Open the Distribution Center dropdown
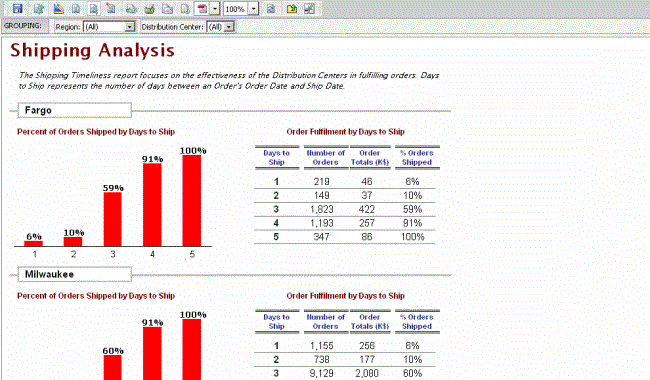This screenshot has height=380, width=650. (229, 27)
